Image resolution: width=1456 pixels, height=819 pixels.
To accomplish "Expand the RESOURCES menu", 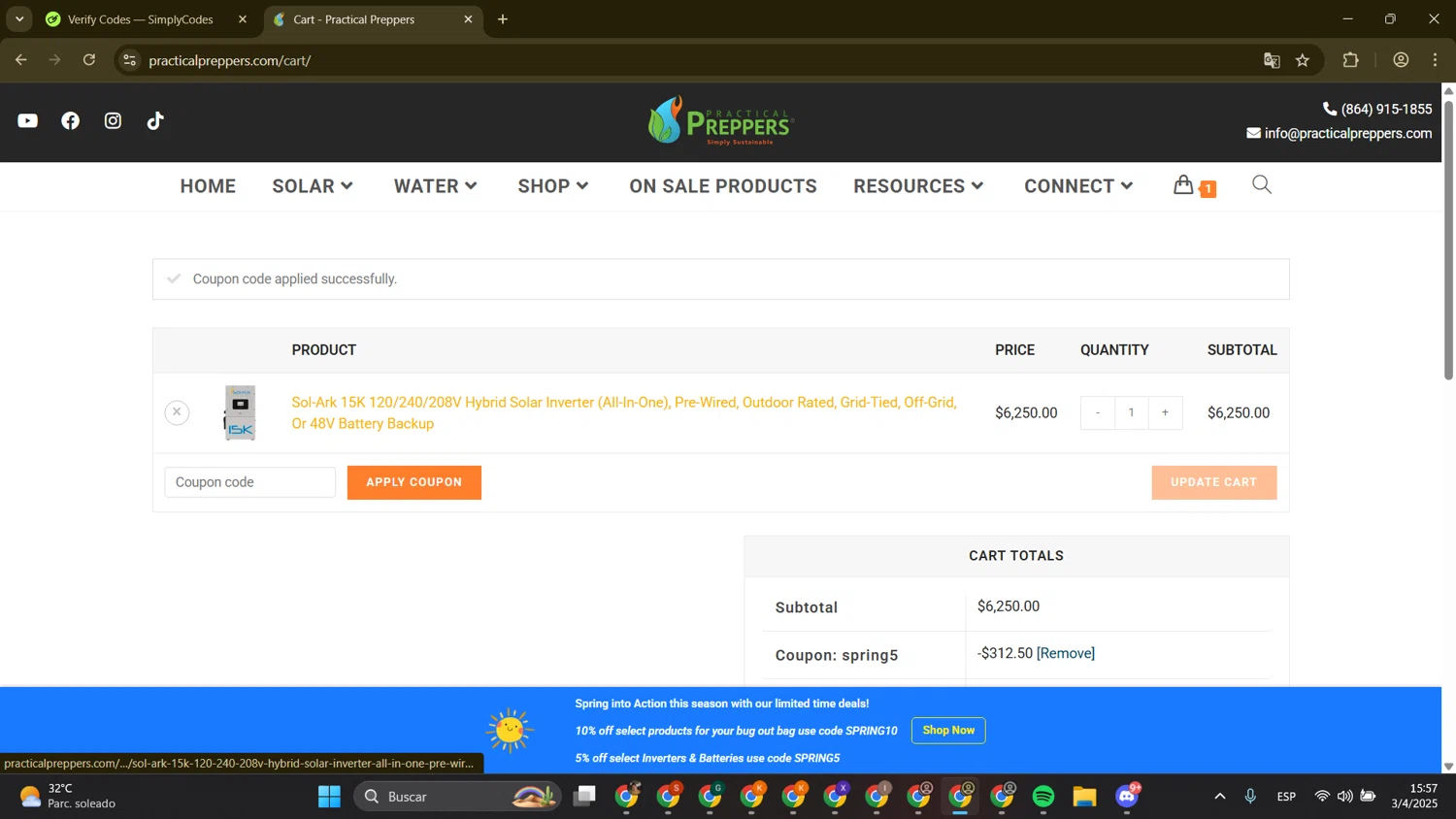I will click(918, 186).
